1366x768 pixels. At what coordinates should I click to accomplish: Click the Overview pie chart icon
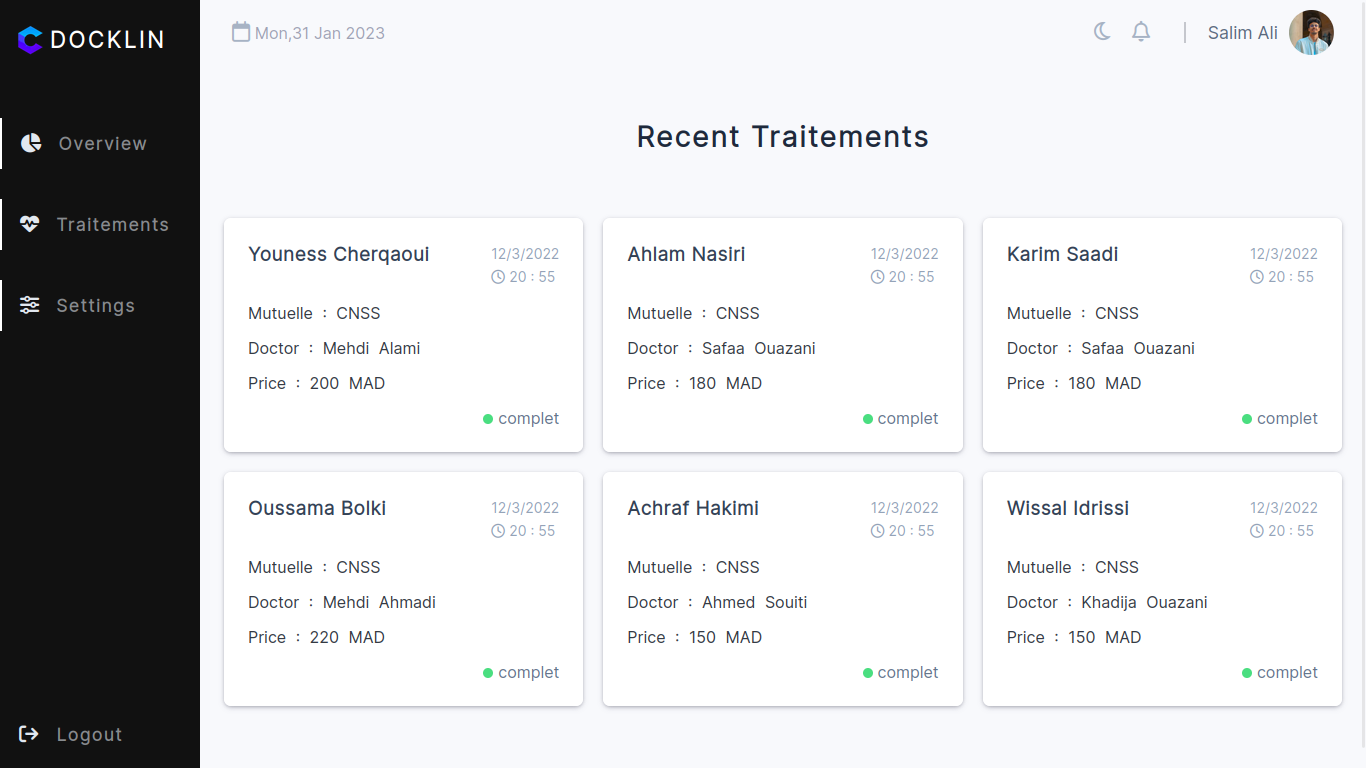(x=30, y=143)
